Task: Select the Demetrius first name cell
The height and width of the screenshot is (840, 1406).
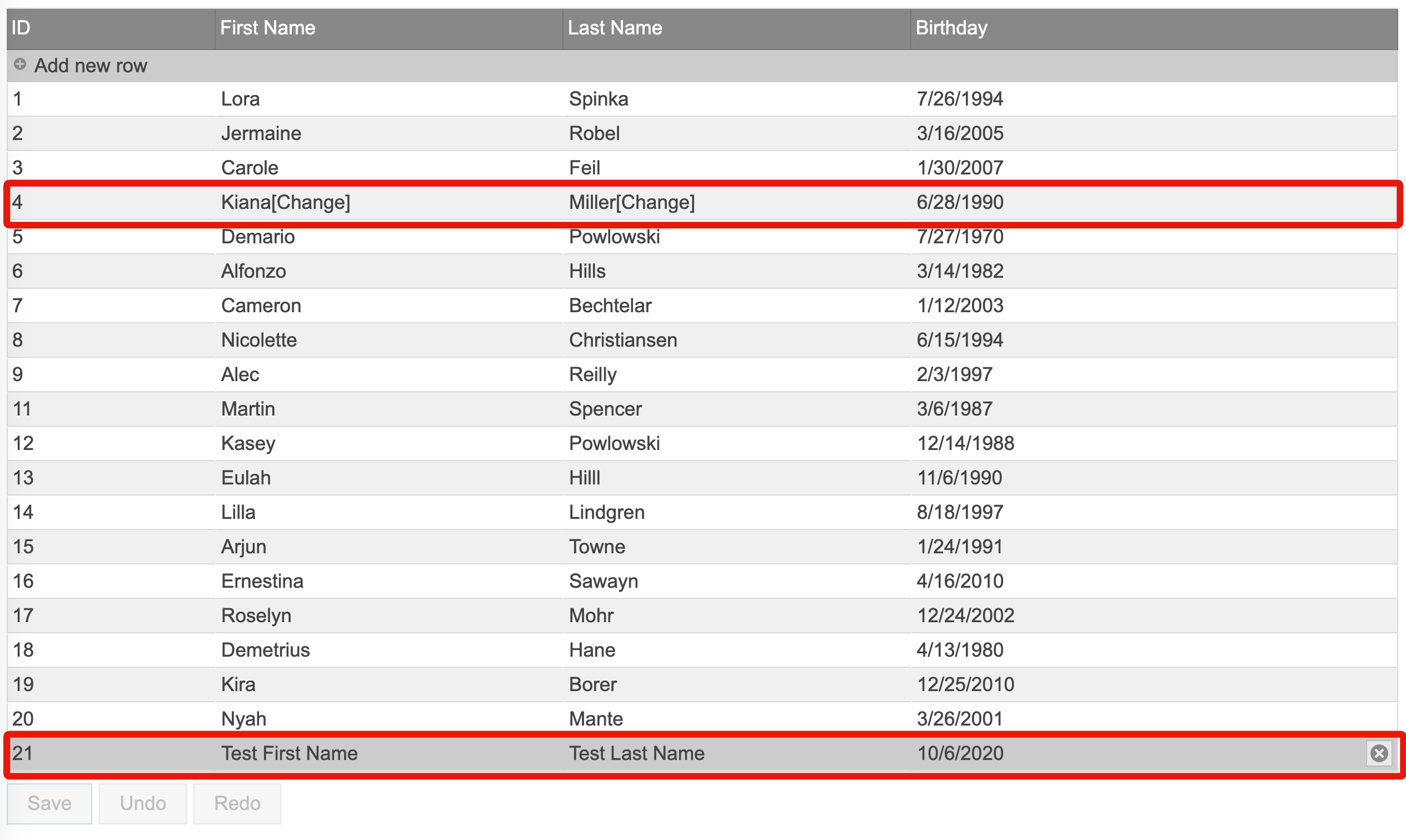Action: pos(265,649)
